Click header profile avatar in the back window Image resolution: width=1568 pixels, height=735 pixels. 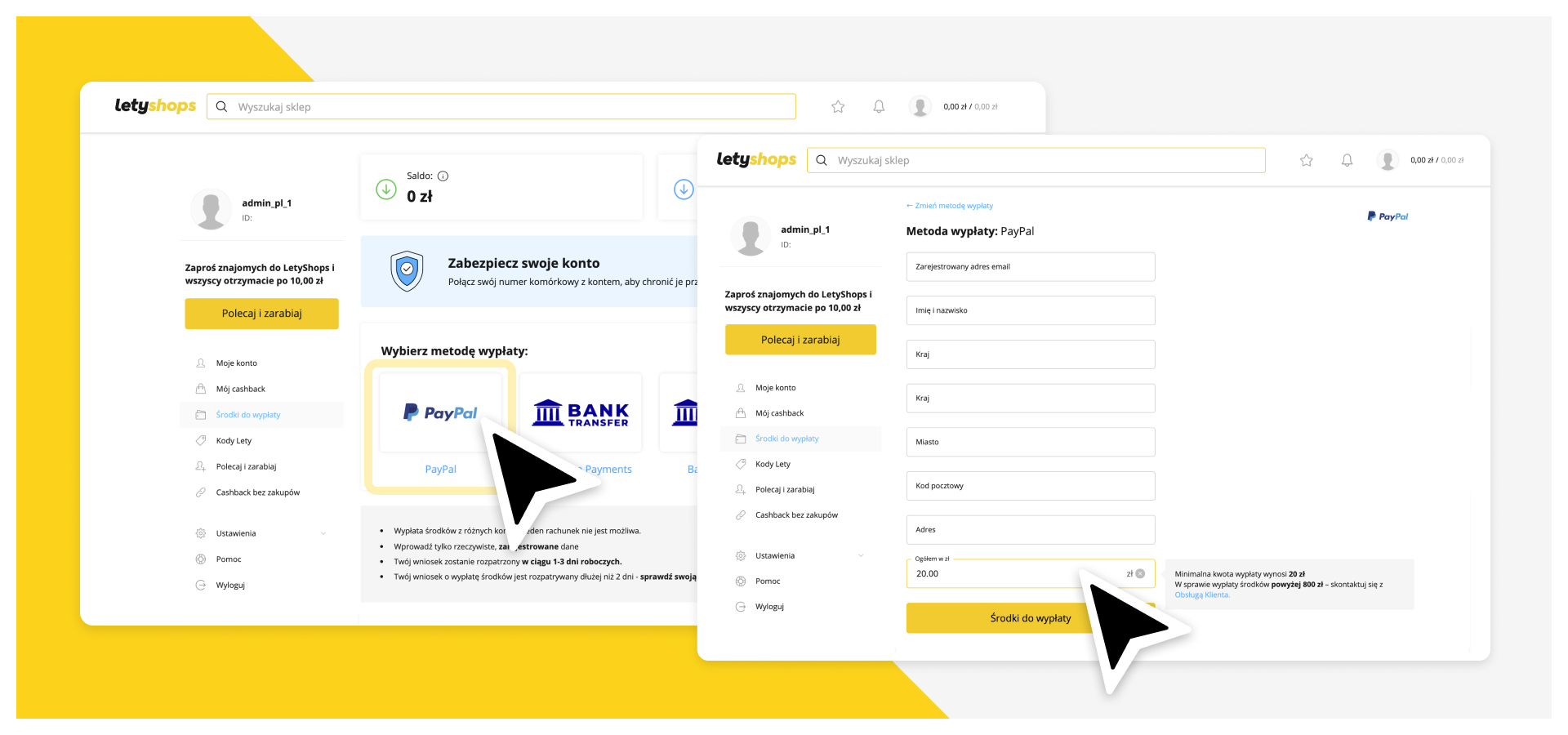pos(920,106)
